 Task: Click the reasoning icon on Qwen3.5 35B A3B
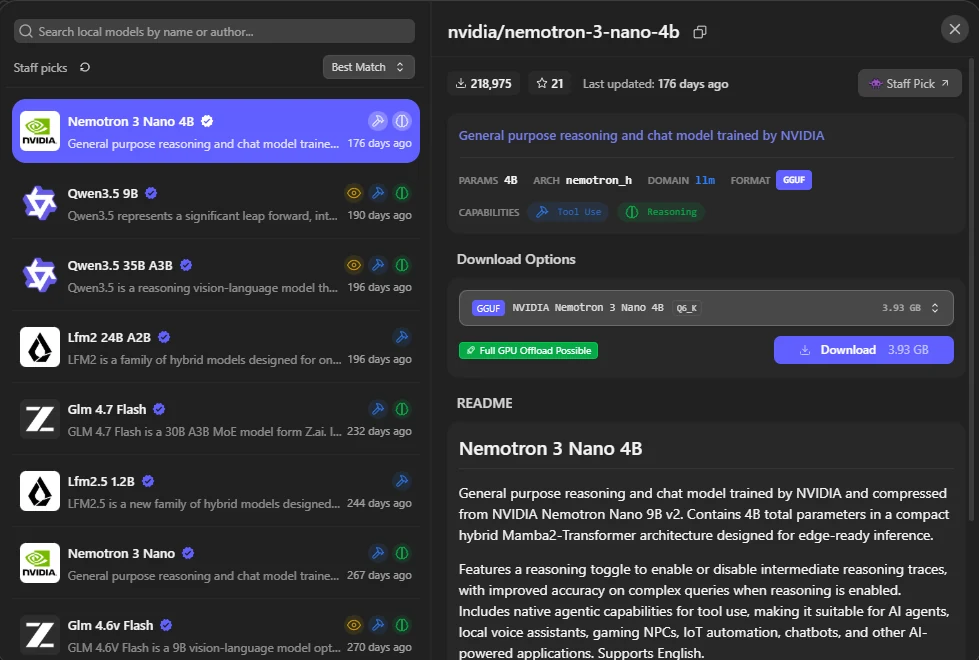point(402,265)
